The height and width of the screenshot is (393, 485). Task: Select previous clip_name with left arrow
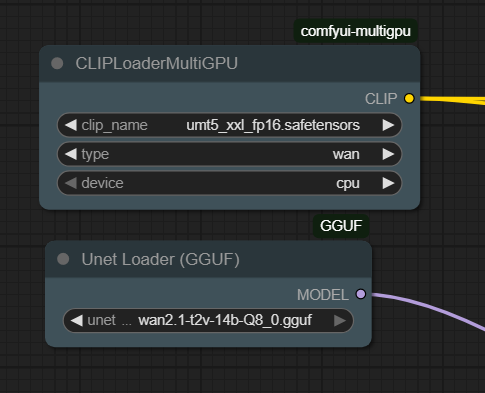71,125
